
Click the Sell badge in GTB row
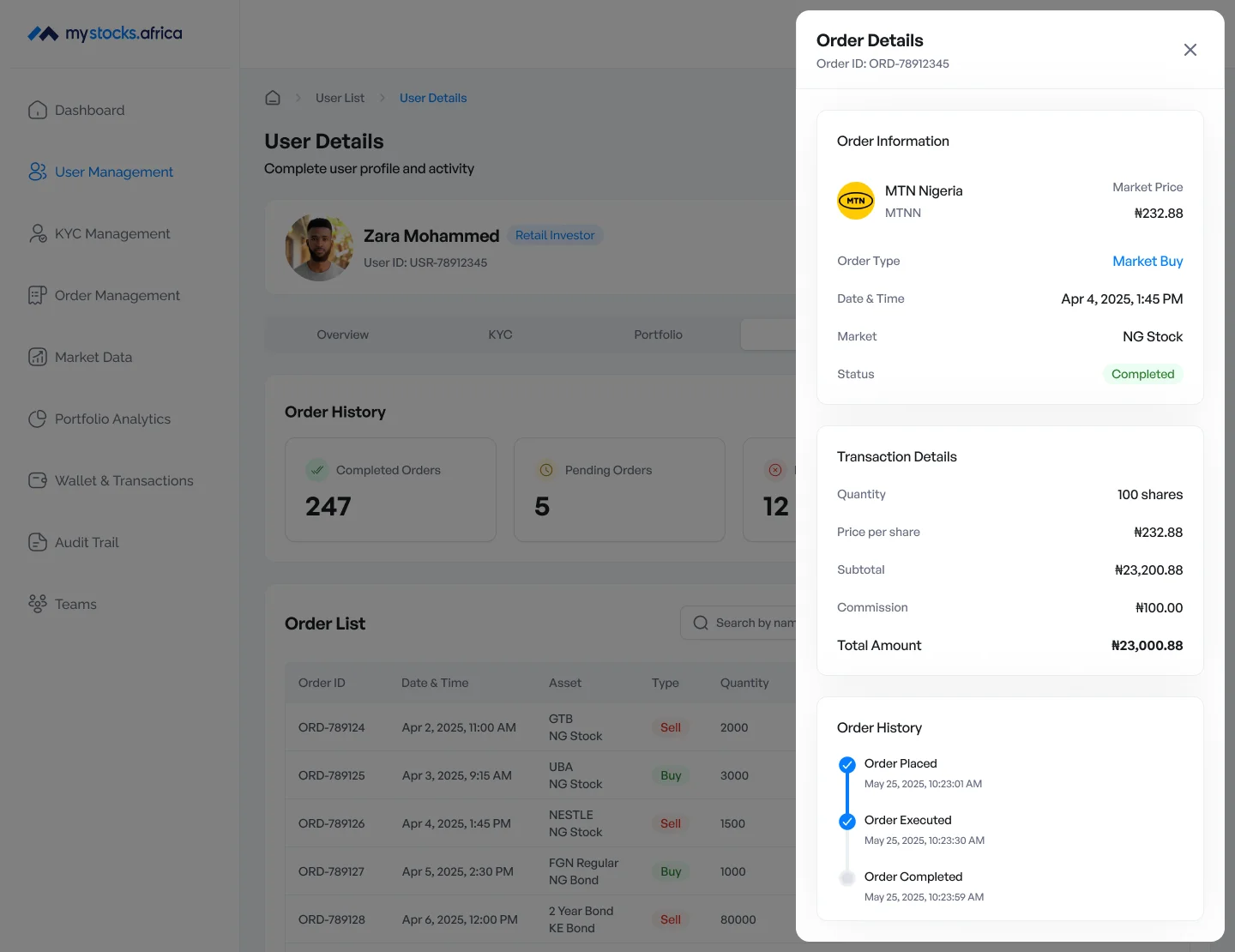tap(671, 727)
